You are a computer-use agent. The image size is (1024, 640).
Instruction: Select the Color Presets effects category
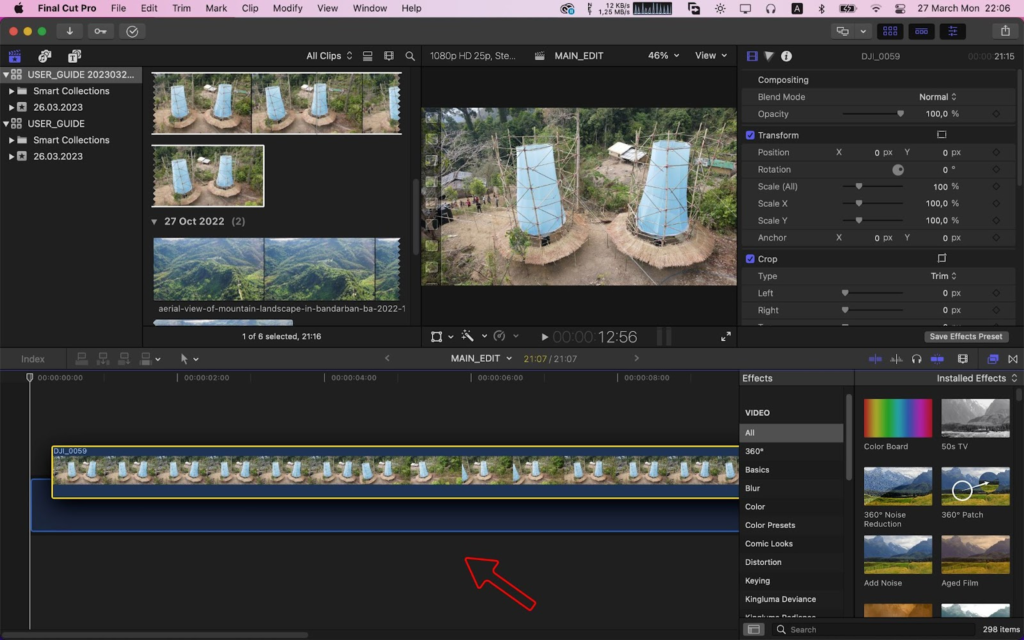(x=770, y=525)
